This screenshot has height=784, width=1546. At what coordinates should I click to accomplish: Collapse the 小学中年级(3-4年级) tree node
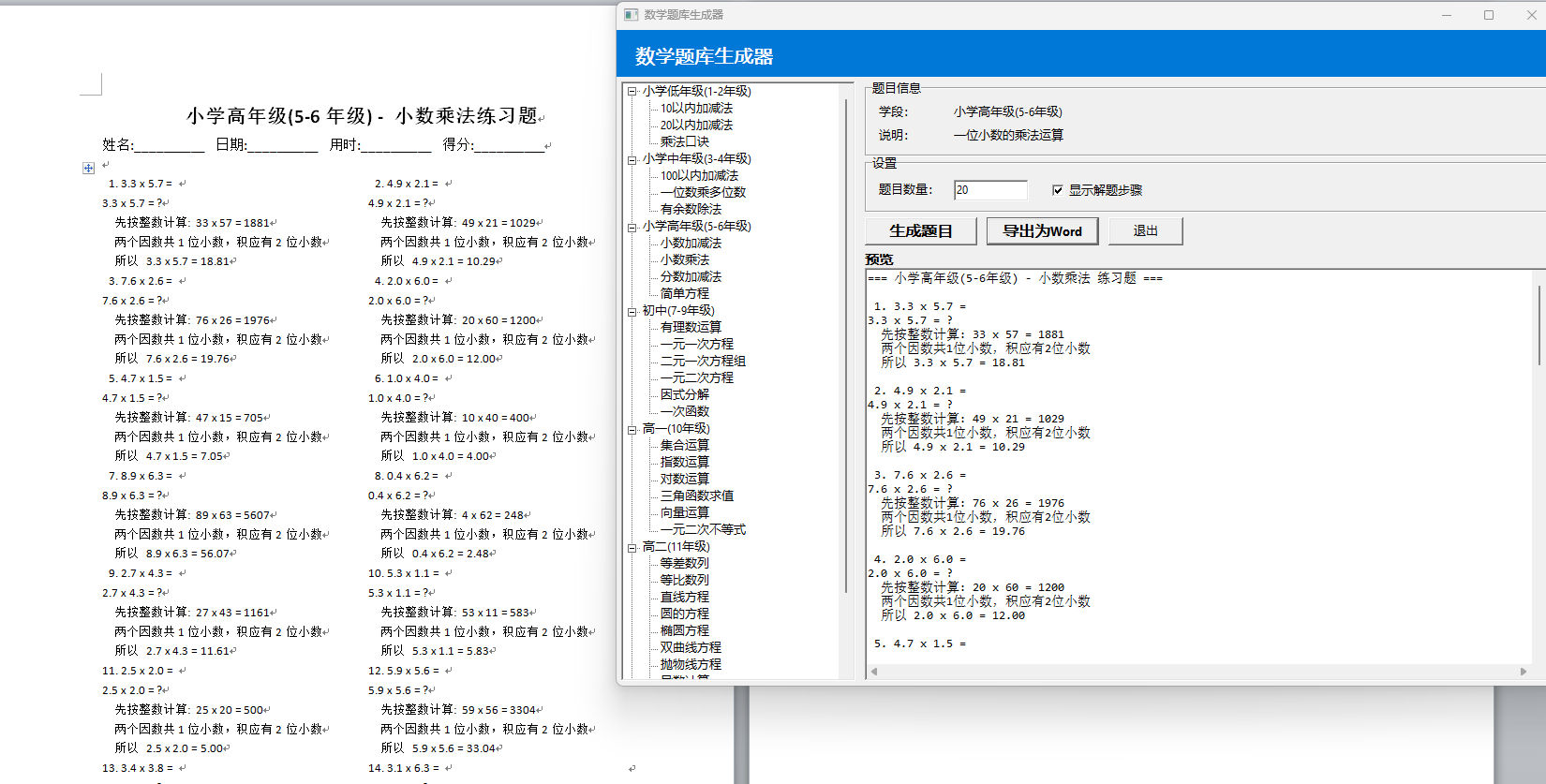632,159
